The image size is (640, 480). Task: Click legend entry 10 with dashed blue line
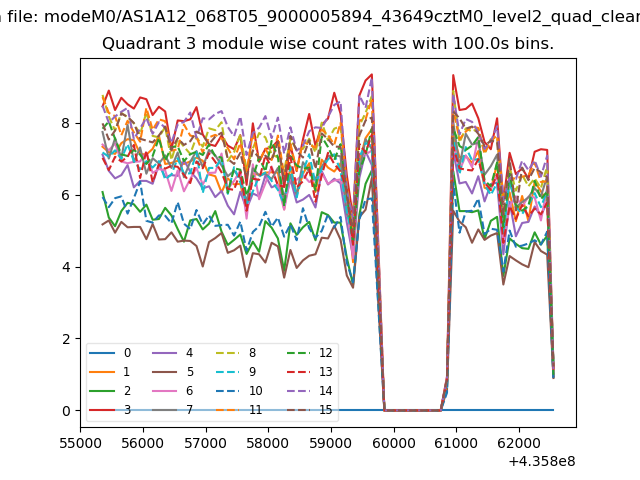pos(255,391)
